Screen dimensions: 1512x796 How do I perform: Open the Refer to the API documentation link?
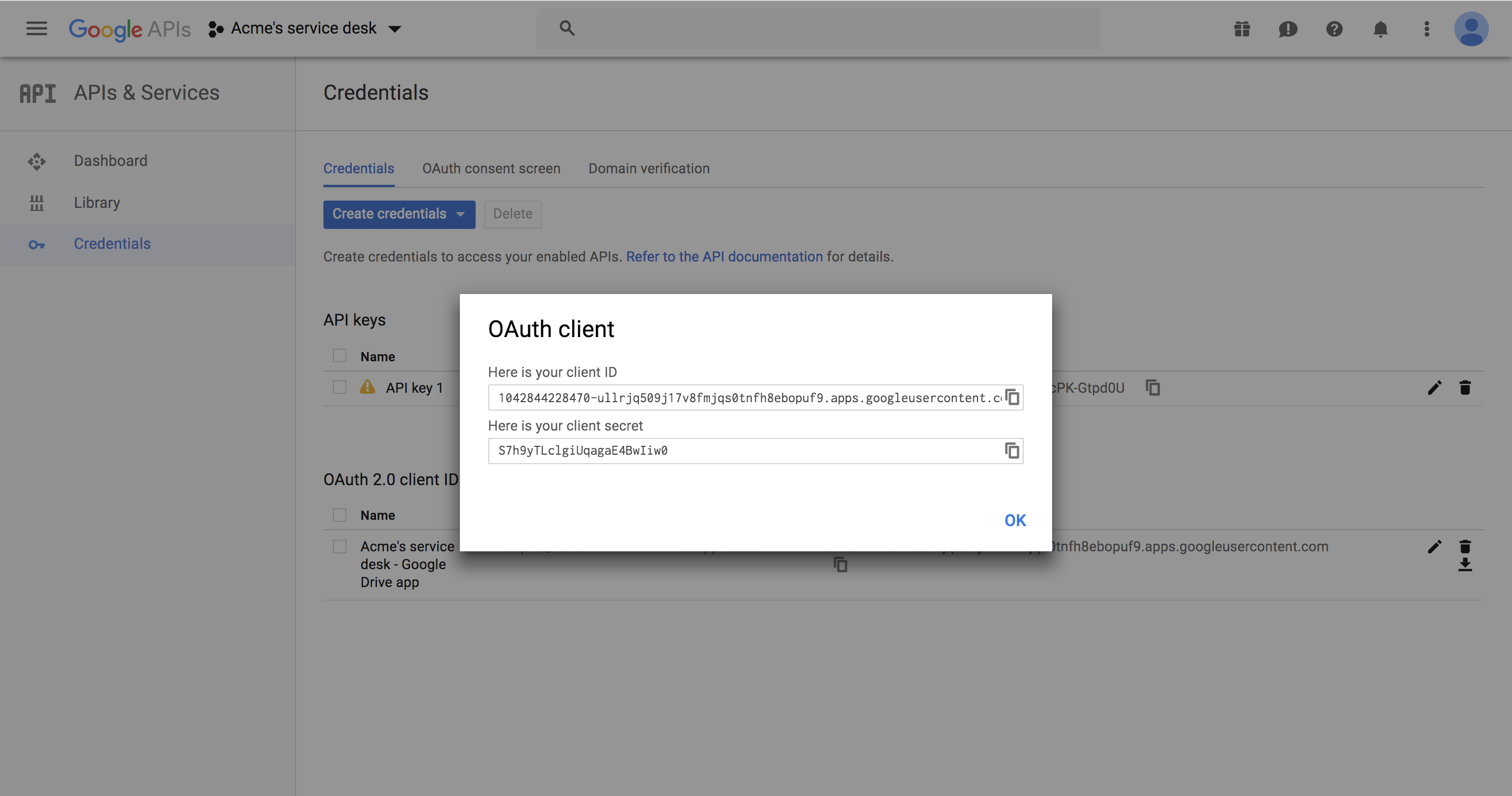pos(724,257)
